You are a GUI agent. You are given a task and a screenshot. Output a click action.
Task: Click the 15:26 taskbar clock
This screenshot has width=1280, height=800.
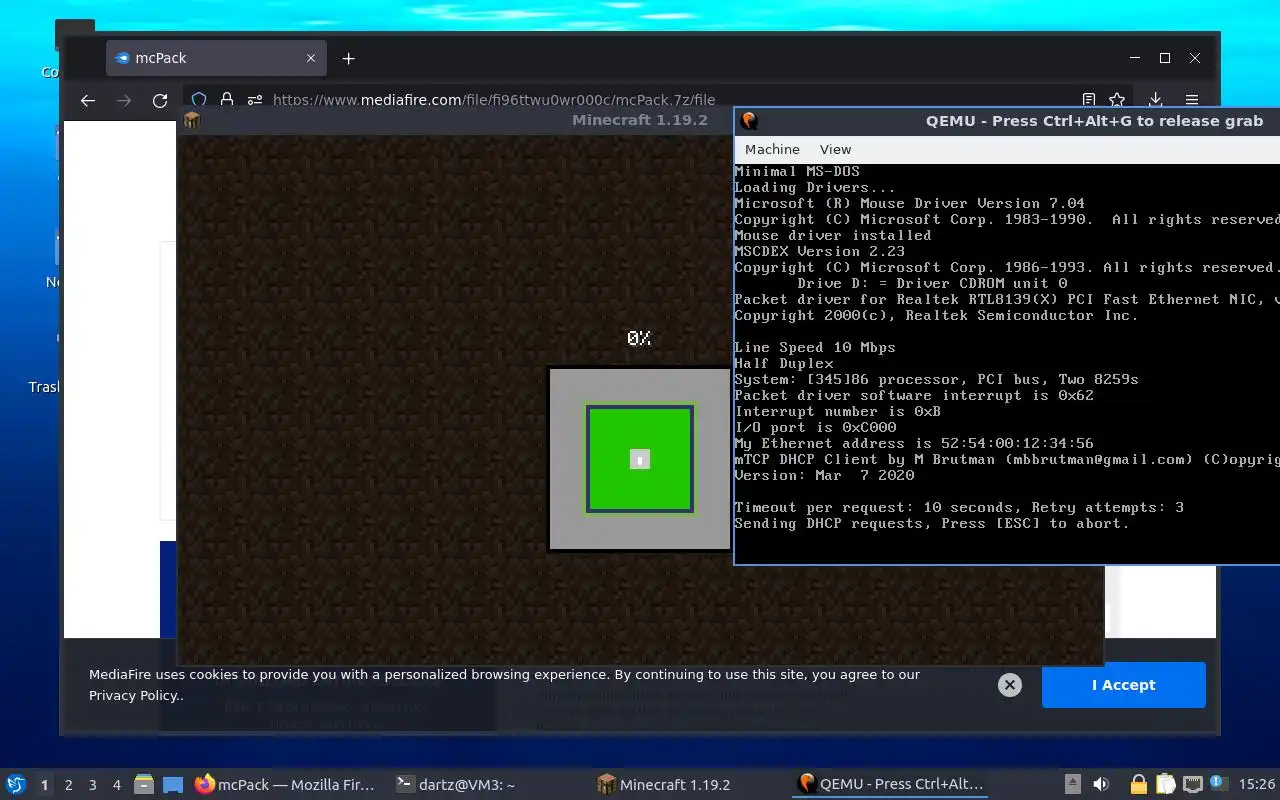[1256, 785]
